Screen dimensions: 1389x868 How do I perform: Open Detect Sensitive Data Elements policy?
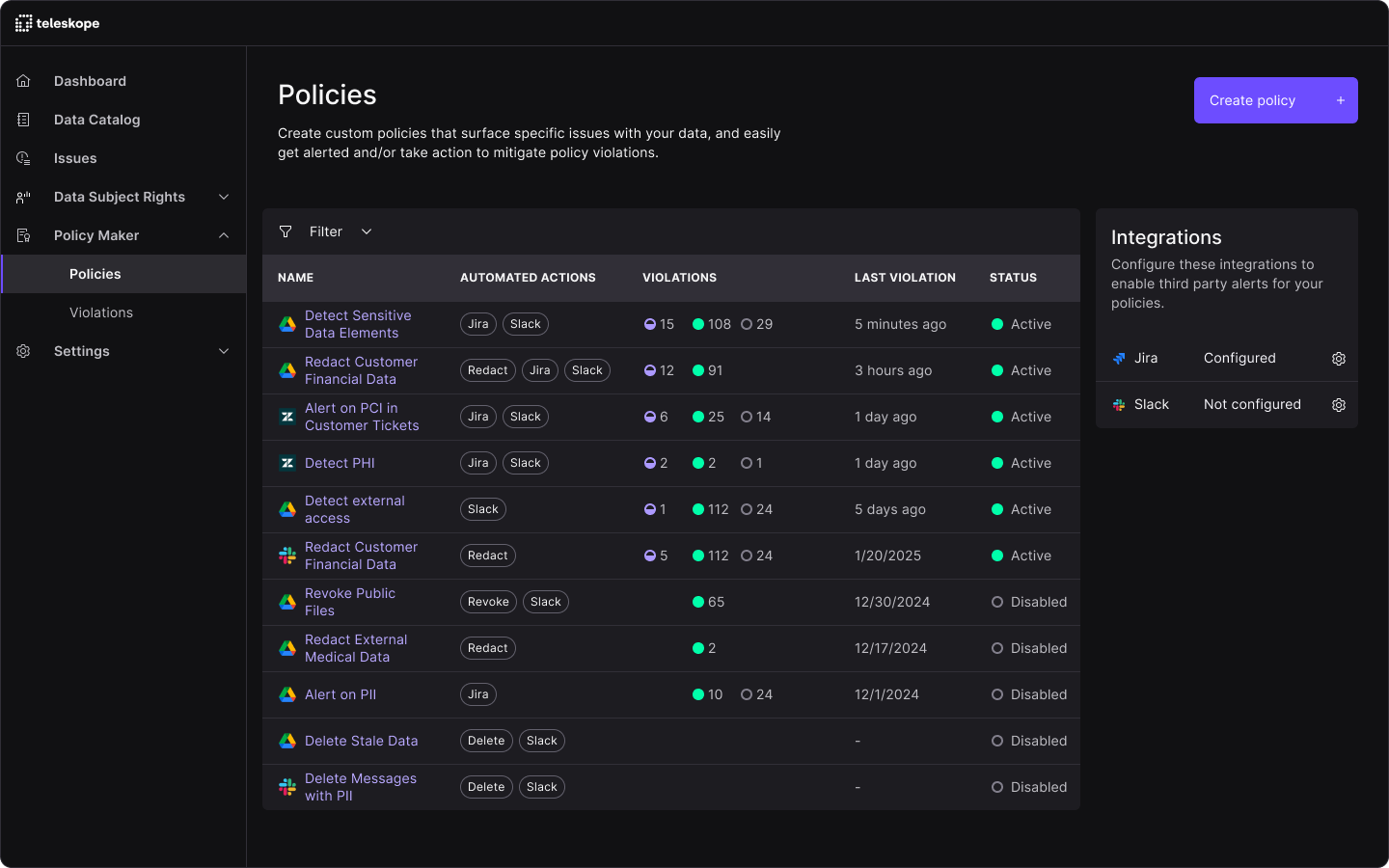[358, 324]
